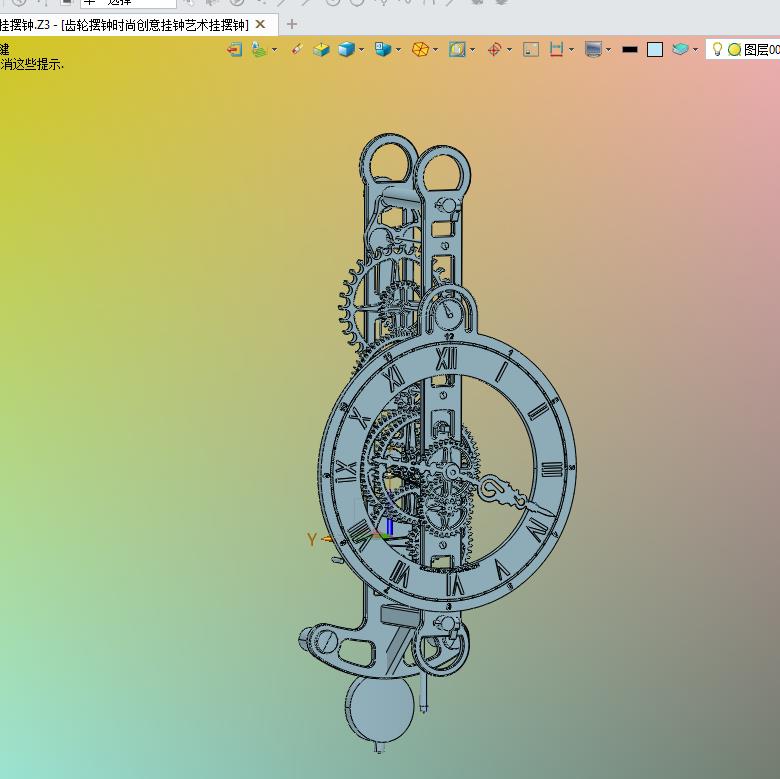The height and width of the screenshot is (779, 780).
Task: Click the monitor display icon
Action: click(x=593, y=49)
